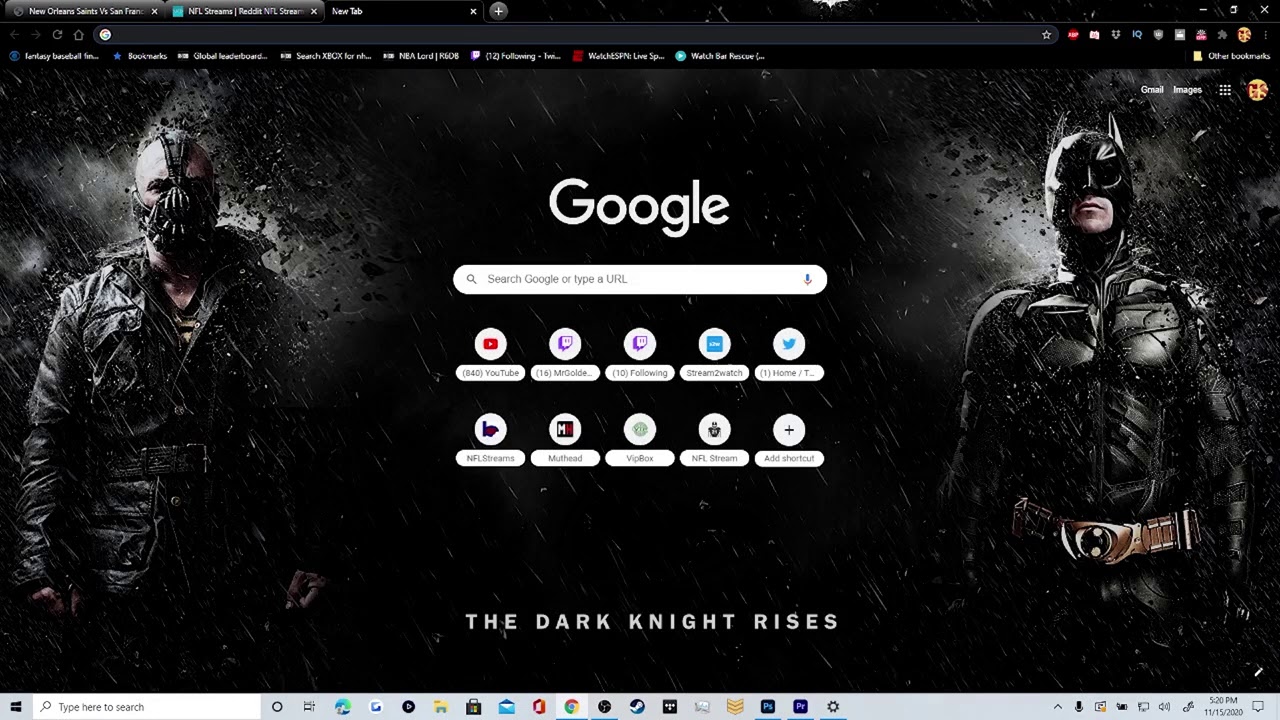Customize the page with pencil icon
This screenshot has height=720, width=1280.
pos(1258,672)
